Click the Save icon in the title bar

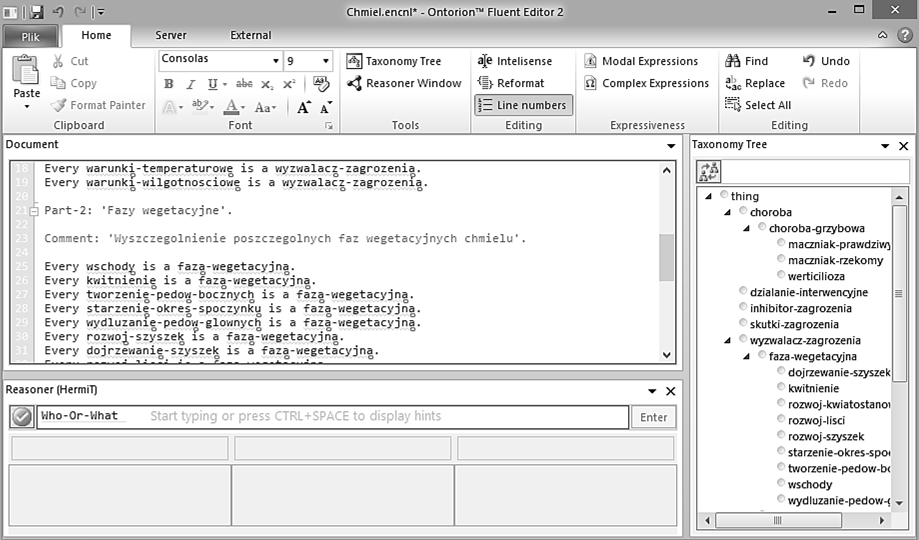(36, 11)
